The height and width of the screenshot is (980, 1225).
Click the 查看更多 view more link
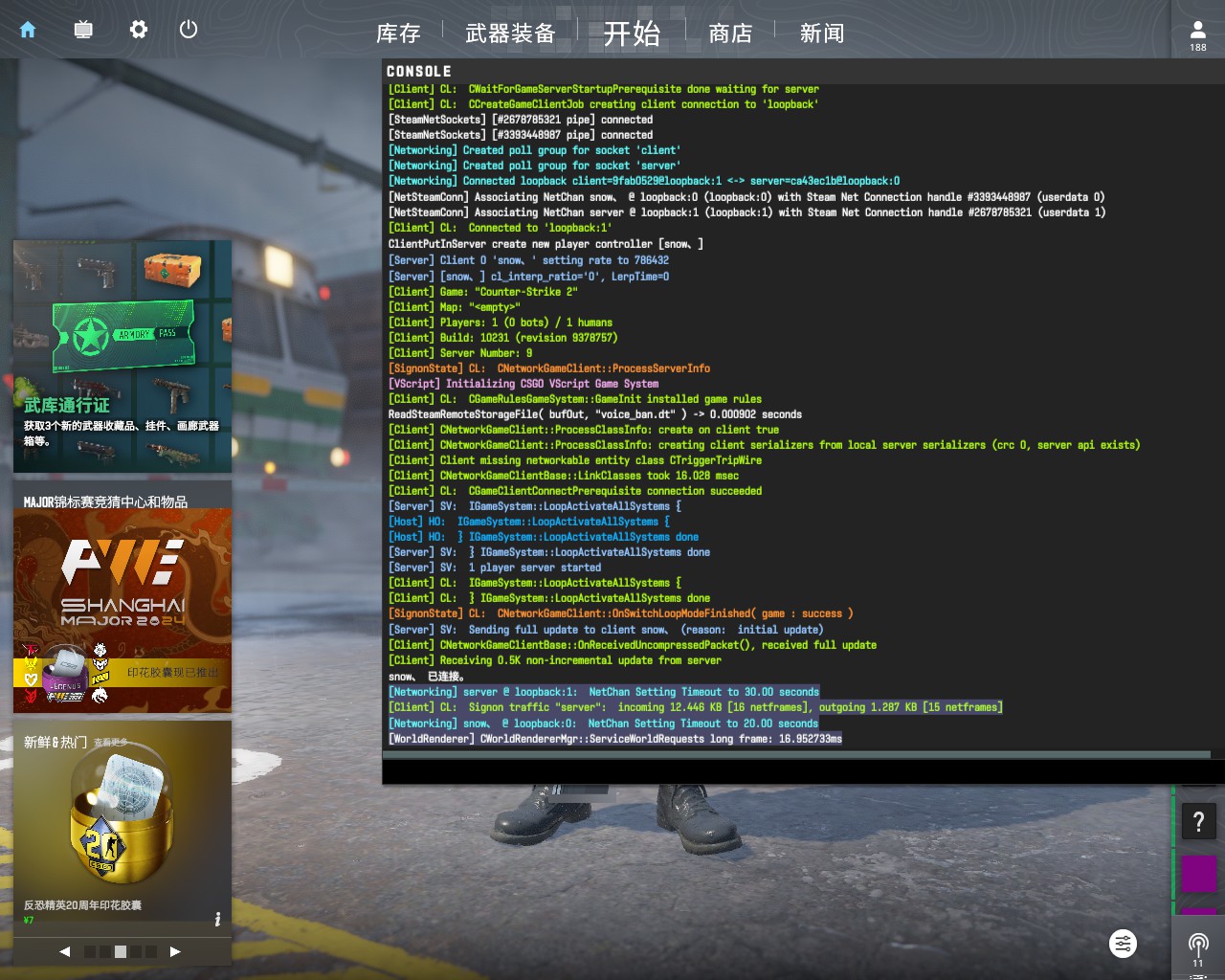coord(110,743)
